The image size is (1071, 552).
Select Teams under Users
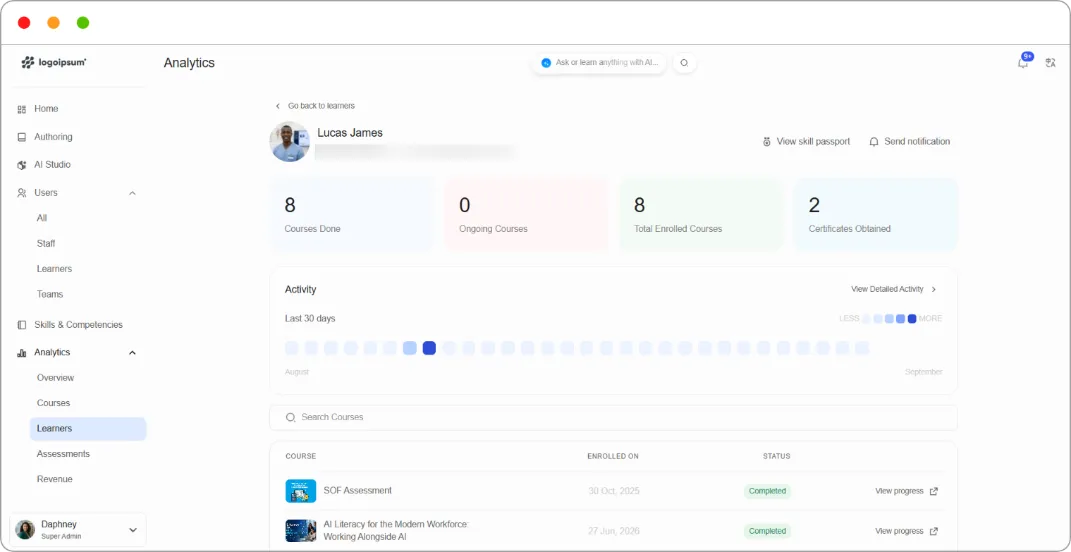[50, 294]
